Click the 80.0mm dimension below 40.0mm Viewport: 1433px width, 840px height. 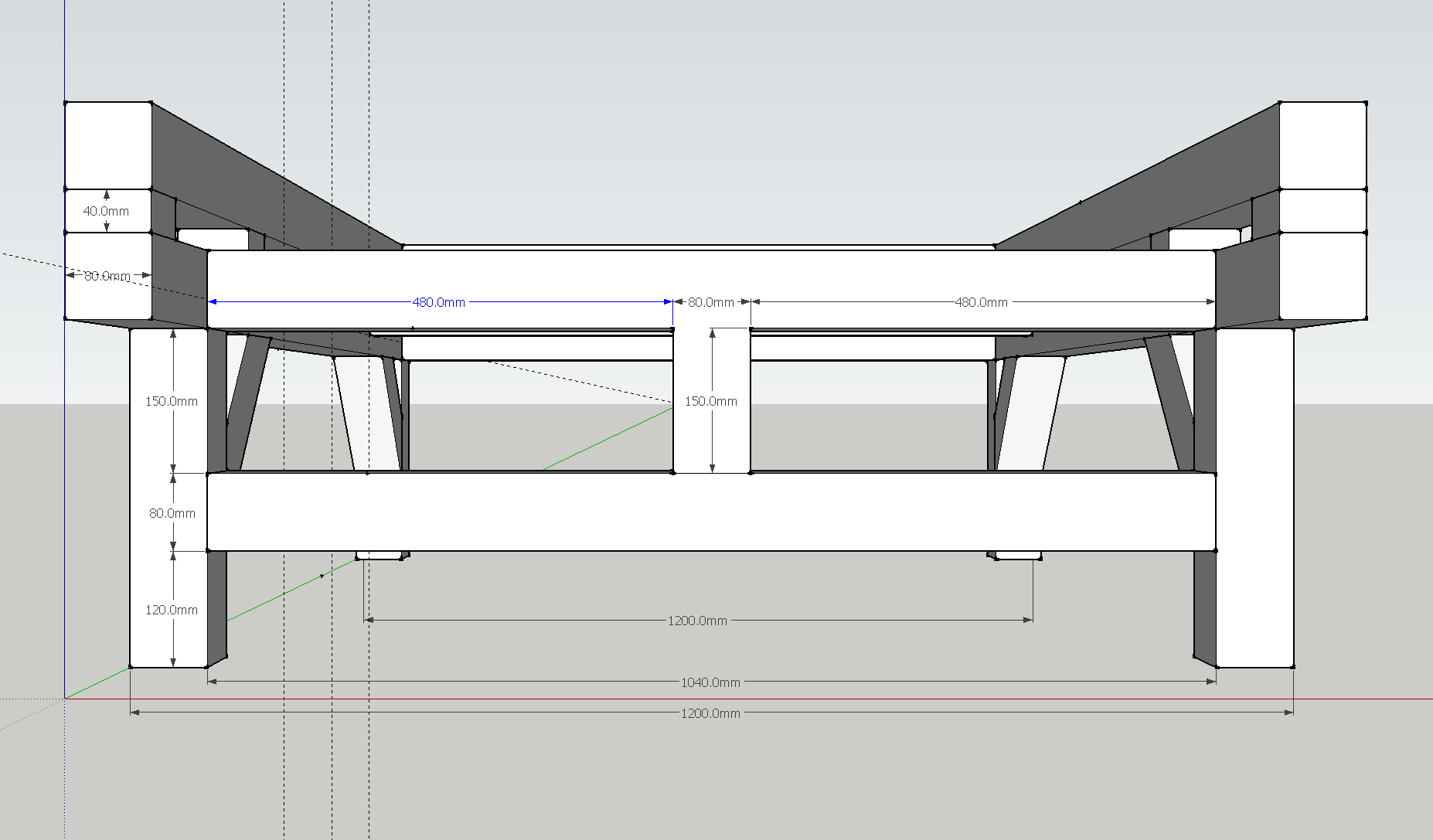[x=107, y=276]
